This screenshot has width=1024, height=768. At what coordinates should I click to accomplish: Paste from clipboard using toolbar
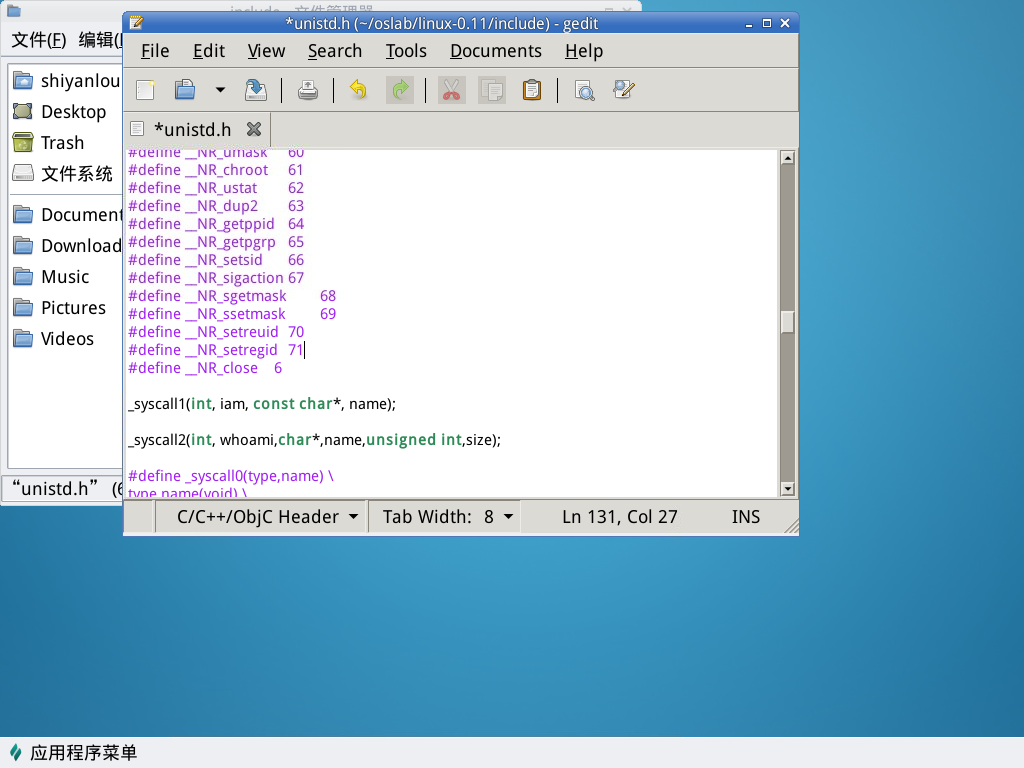pyautogui.click(x=532, y=90)
